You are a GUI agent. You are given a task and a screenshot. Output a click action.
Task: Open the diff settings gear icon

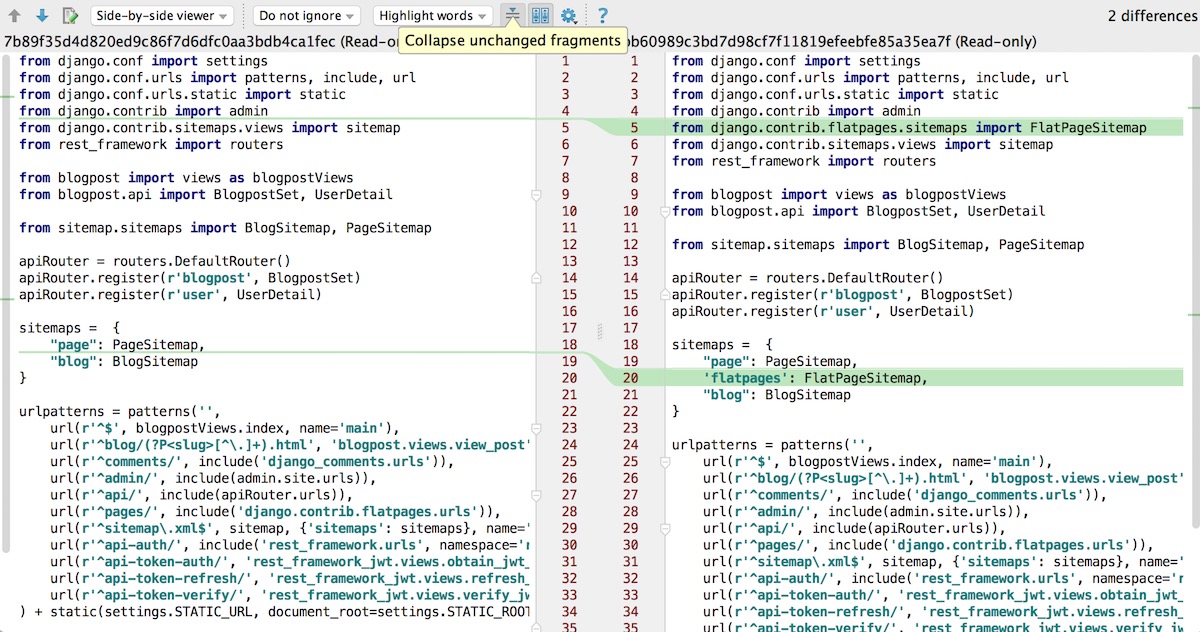569,15
